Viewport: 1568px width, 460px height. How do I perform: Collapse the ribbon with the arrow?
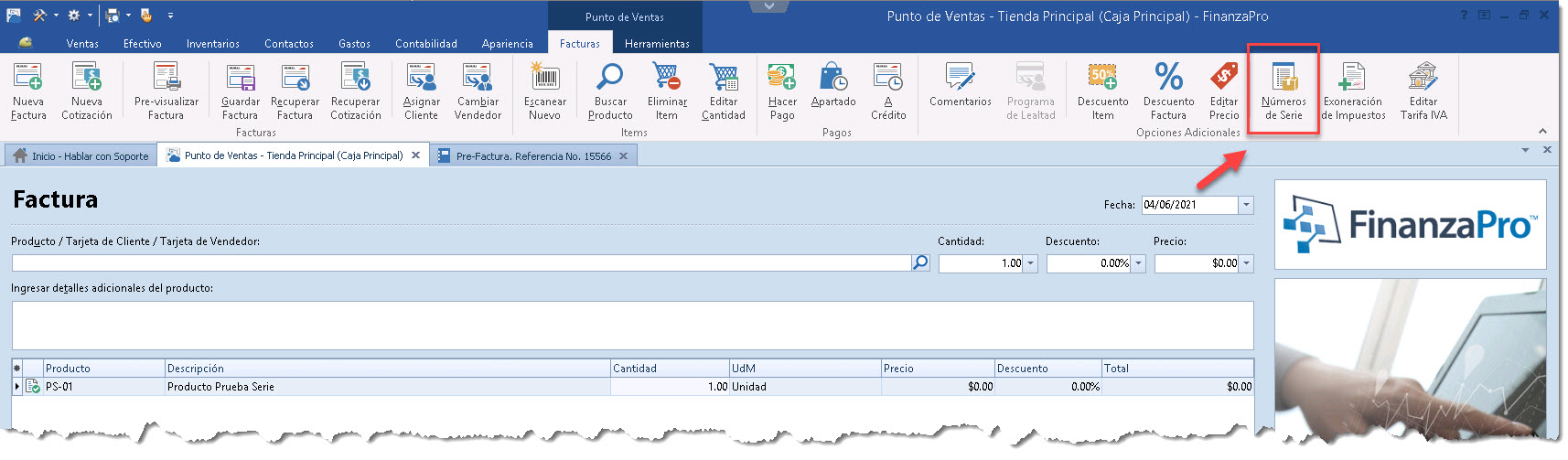(1542, 132)
